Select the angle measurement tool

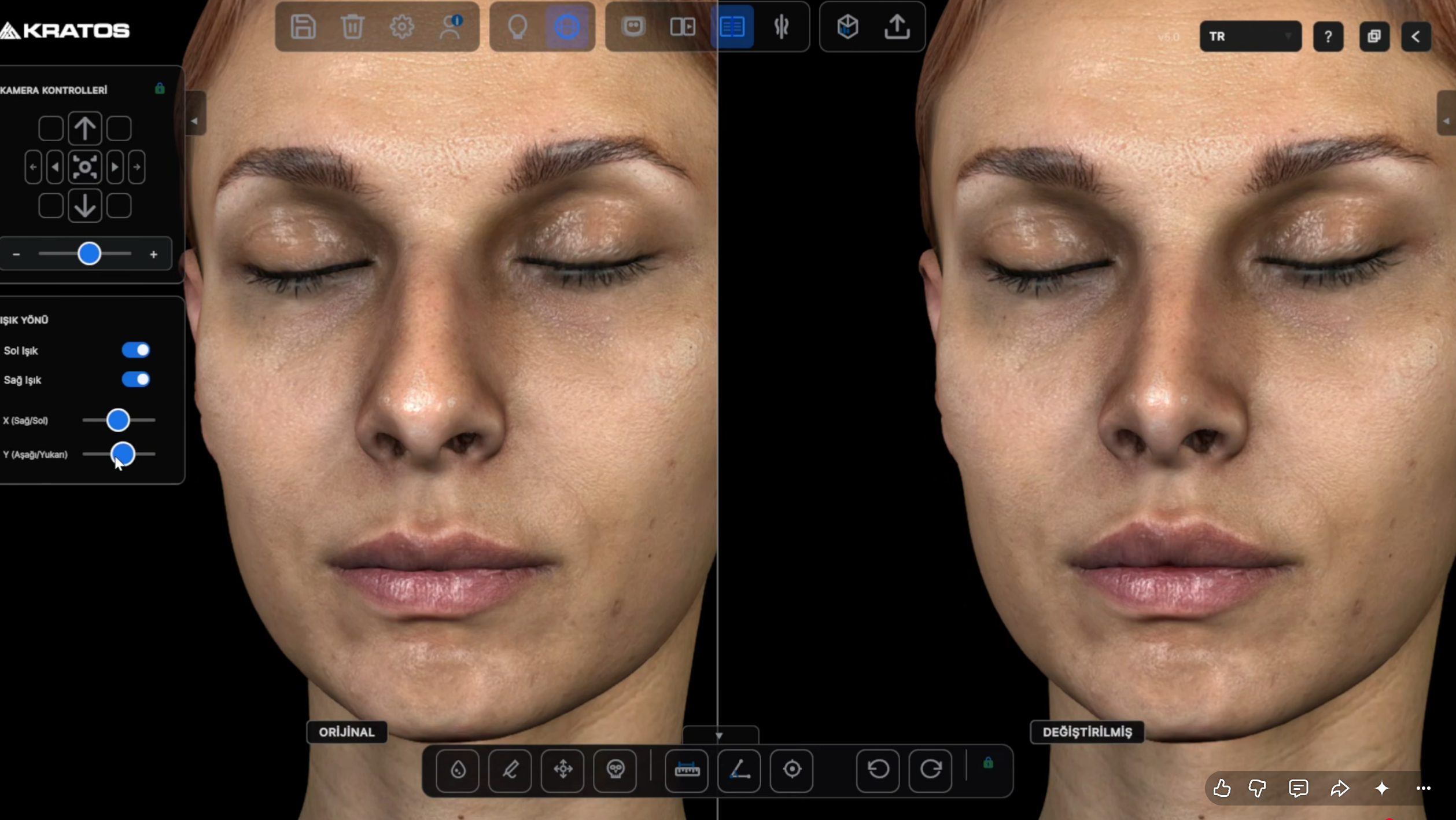739,770
